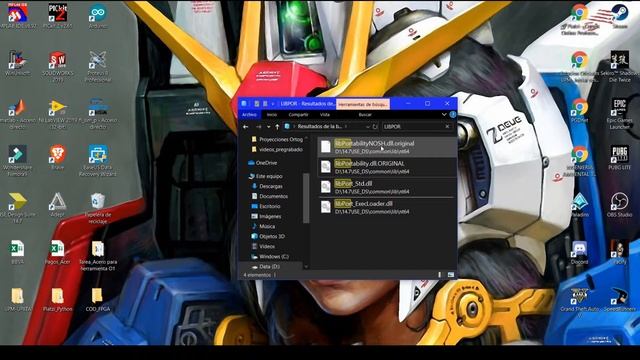Open Escritorio in the navigation pane

[x=266, y=207]
